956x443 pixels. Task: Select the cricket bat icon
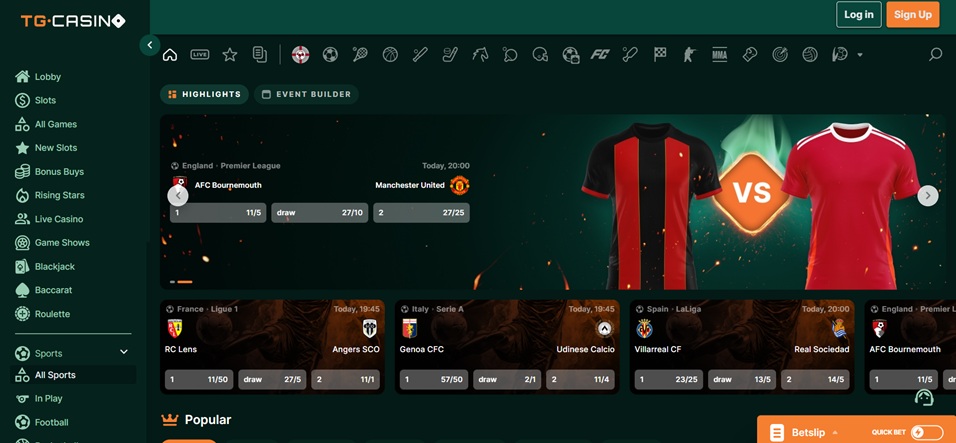(x=630, y=55)
